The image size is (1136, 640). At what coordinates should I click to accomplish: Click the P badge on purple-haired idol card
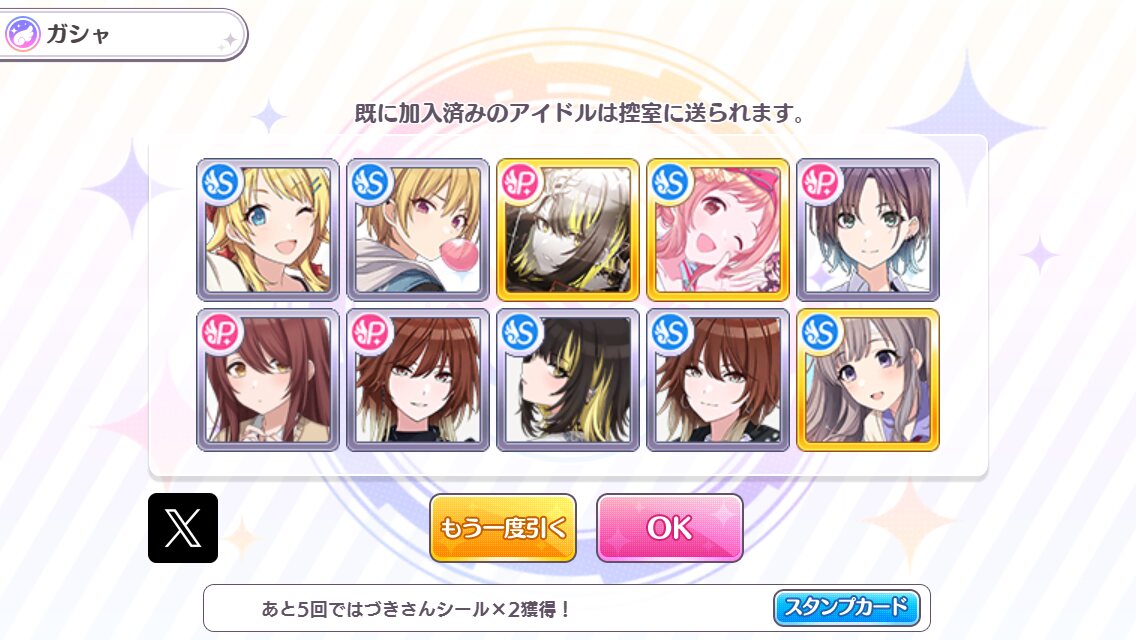(x=821, y=182)
